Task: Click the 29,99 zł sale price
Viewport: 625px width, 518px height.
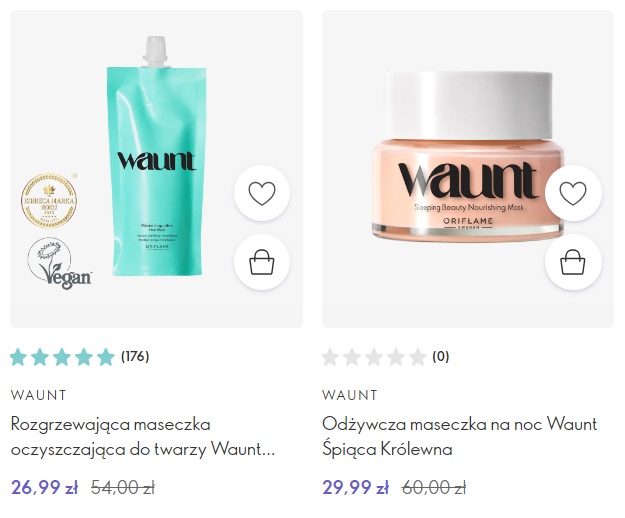Action: point(356,487)
